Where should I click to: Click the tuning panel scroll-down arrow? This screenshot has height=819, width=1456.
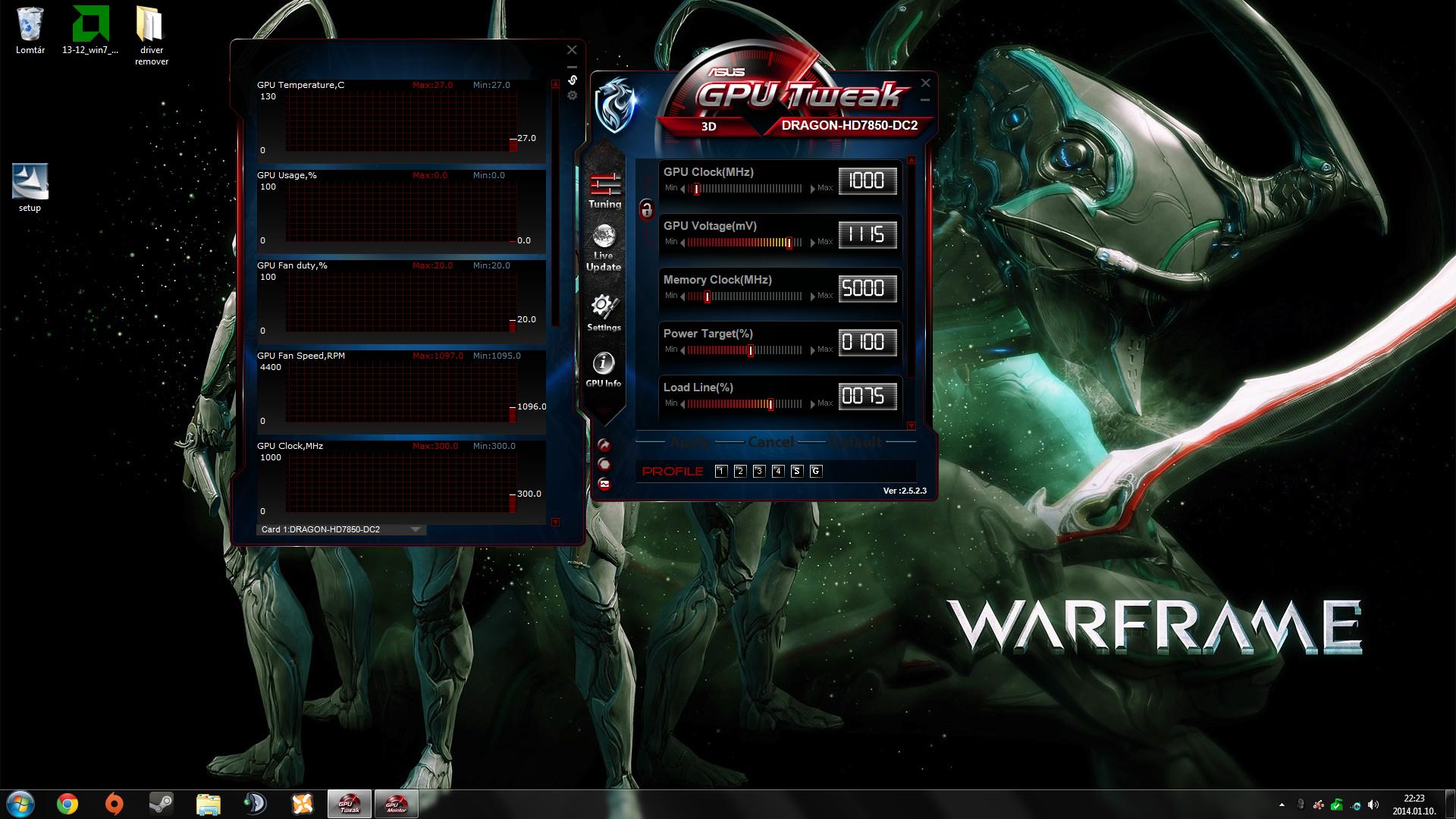[x=912, y=426]
